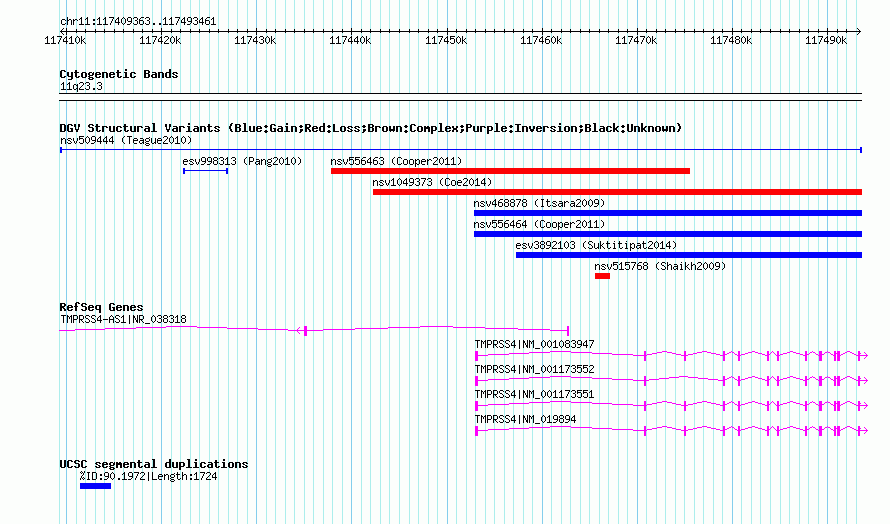
Task: Click the nsv509444 (Teague2010) label
Action: click(x=126, y=140)
